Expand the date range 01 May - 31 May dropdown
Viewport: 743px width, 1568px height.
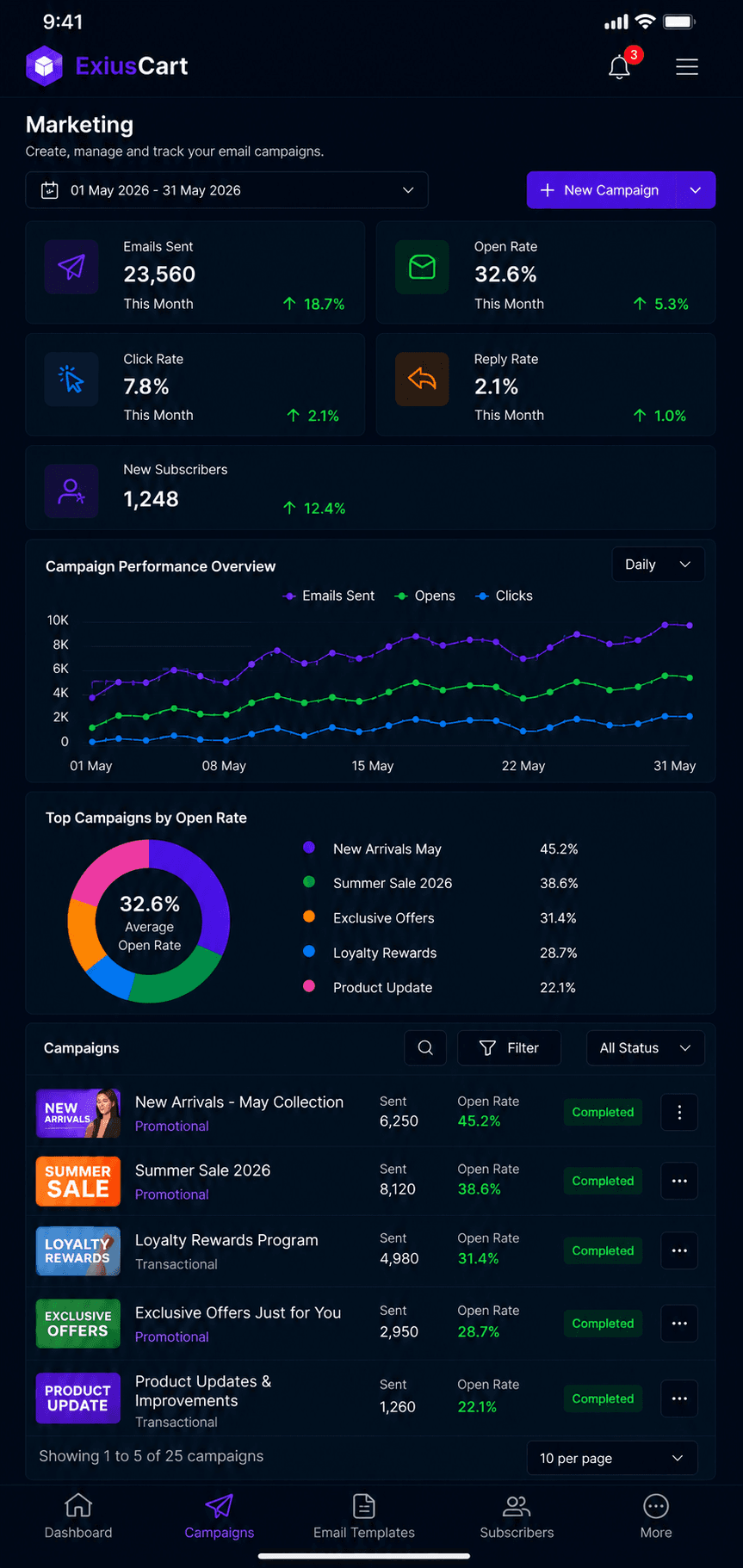coord(226,190)
